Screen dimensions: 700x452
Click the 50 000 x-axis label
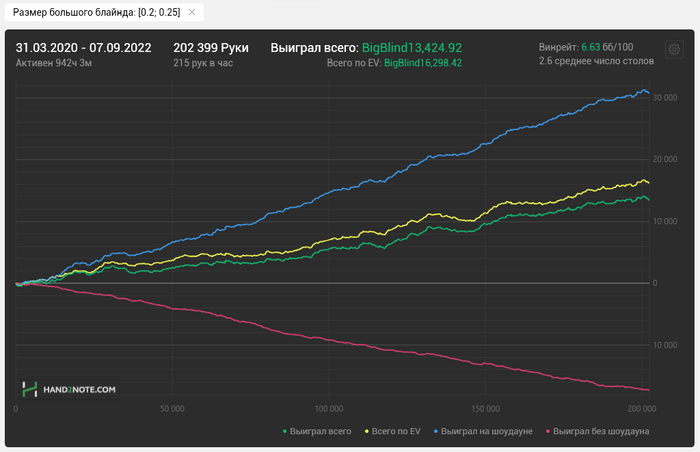pyautogui.click(x=172, y=409)
